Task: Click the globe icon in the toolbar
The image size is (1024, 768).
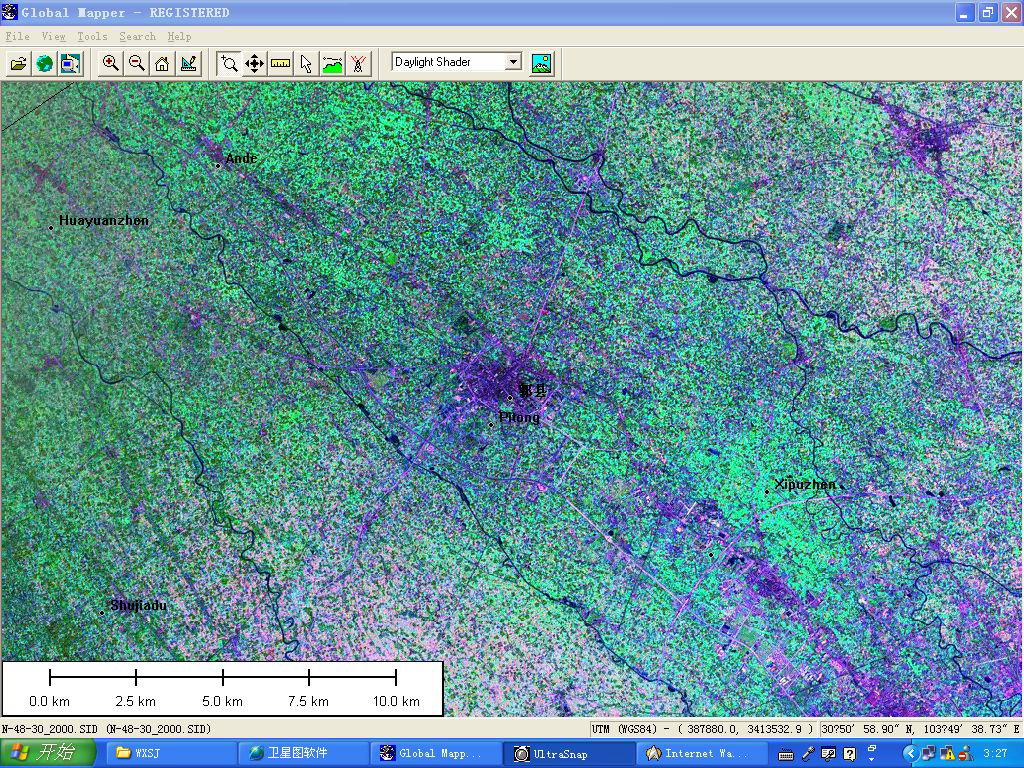Action: 44,64
